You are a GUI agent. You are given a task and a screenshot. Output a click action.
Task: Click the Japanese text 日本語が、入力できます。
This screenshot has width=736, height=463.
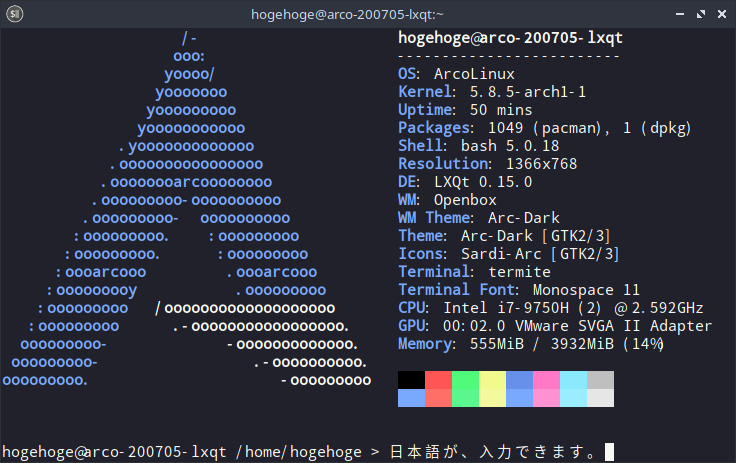[x=492, y=452]
